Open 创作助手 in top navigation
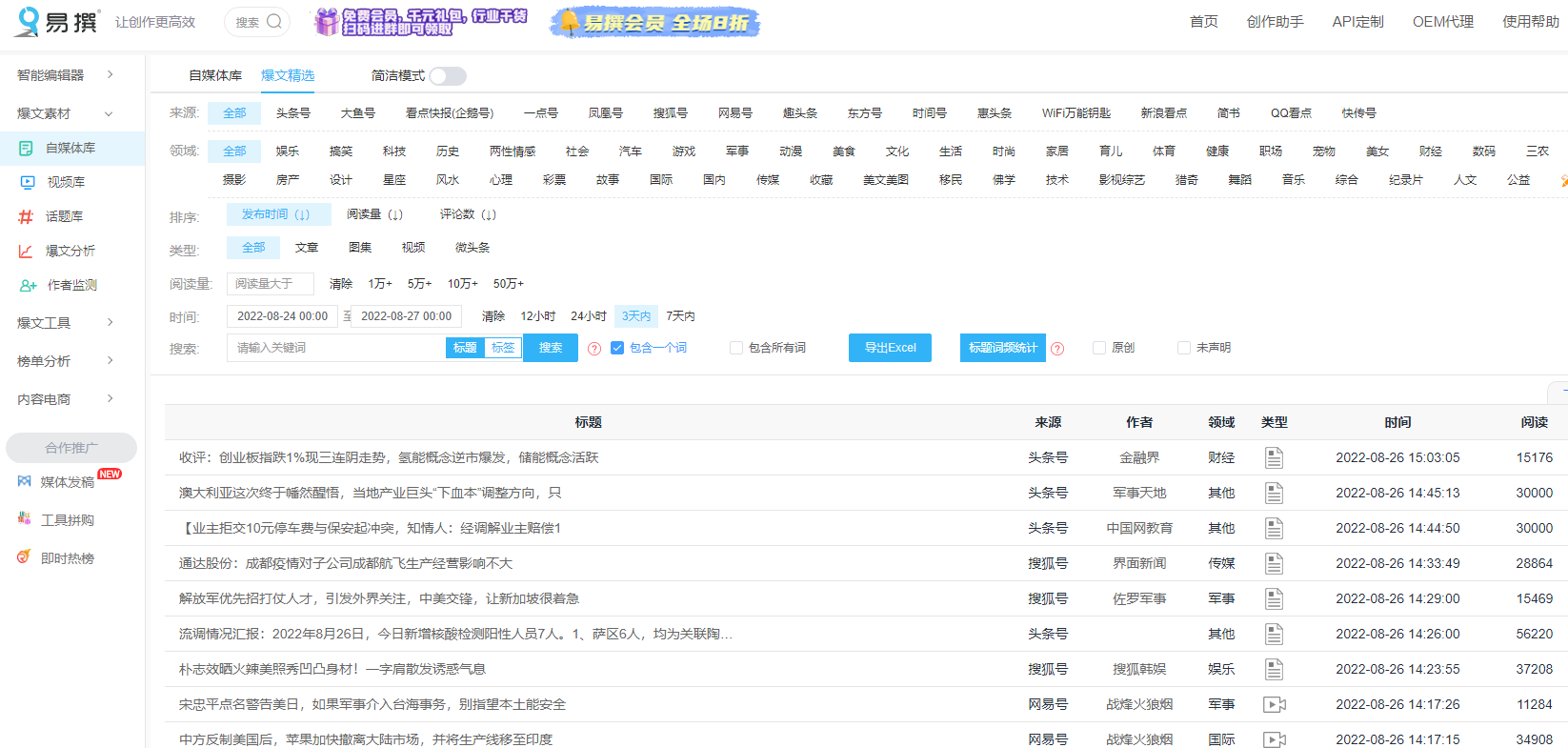1568x748 pixels. pyautogui.click(x=1275, y=22)
